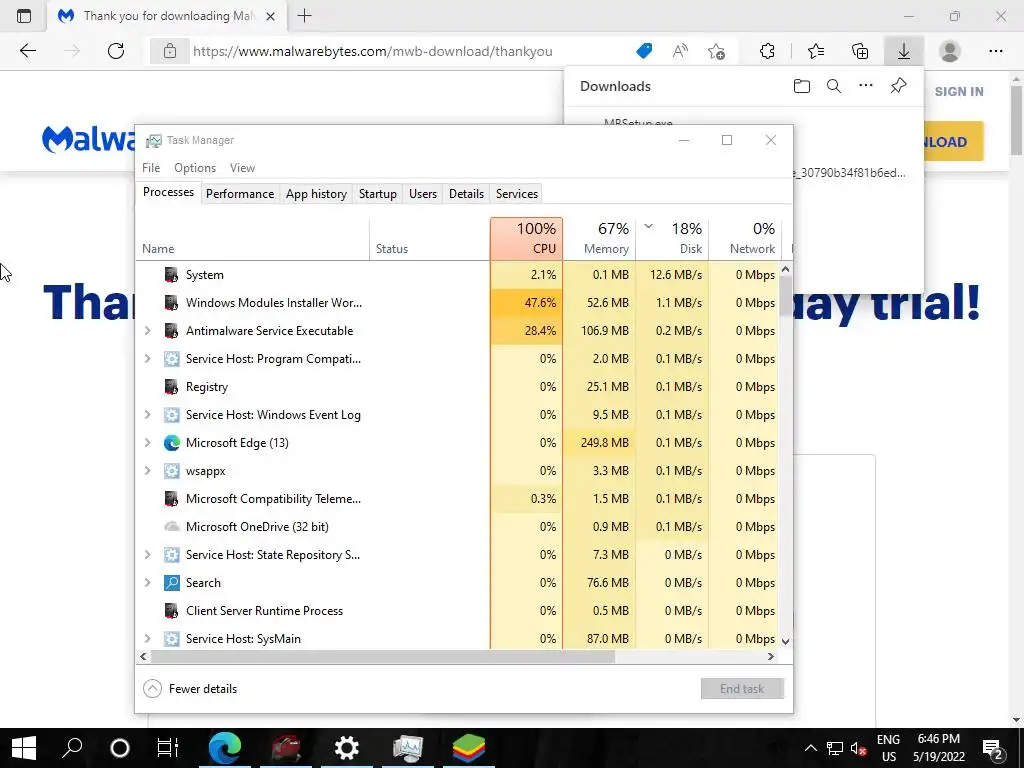This screenshot has width=1024, height=768.
Task: Activate Read aloud icon in address bar
Action: tap(680, 51)
